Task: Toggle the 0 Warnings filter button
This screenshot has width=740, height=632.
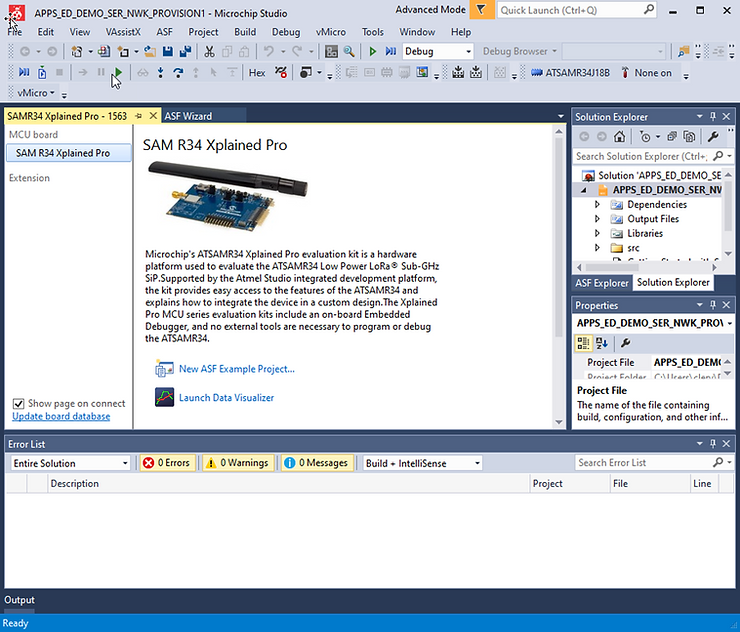Action: 236,463
